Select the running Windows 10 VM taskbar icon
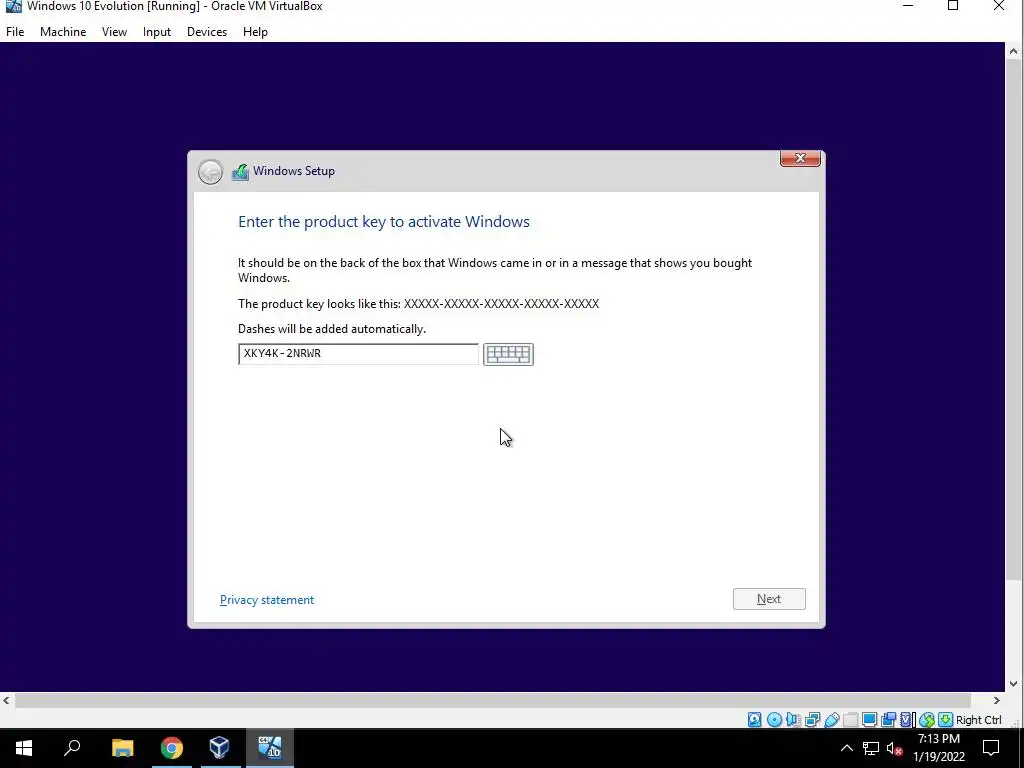The height and width of the screenshot is (768, 1024). click(269, 748)
